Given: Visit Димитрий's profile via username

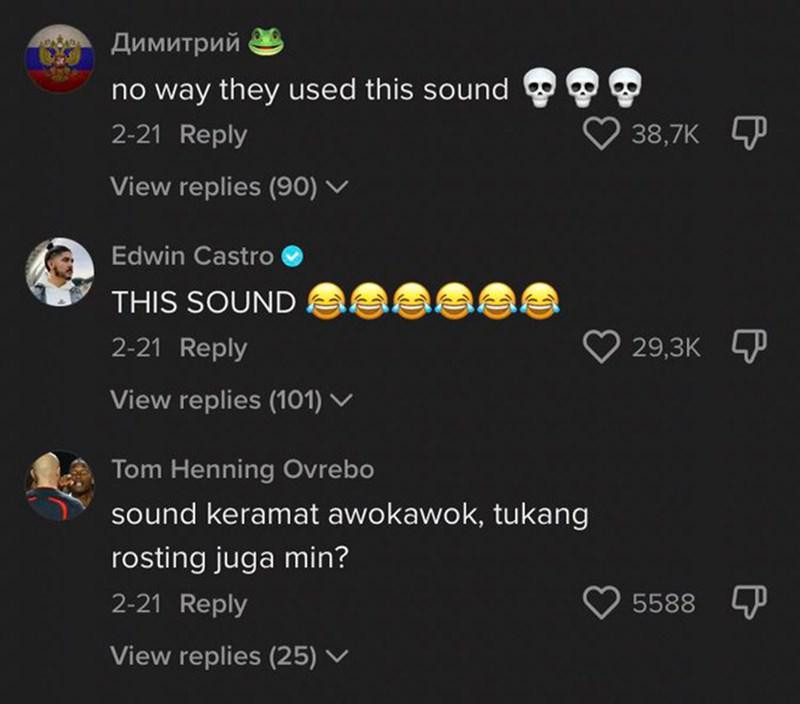Looking at the screenshot, I should 174,42.
